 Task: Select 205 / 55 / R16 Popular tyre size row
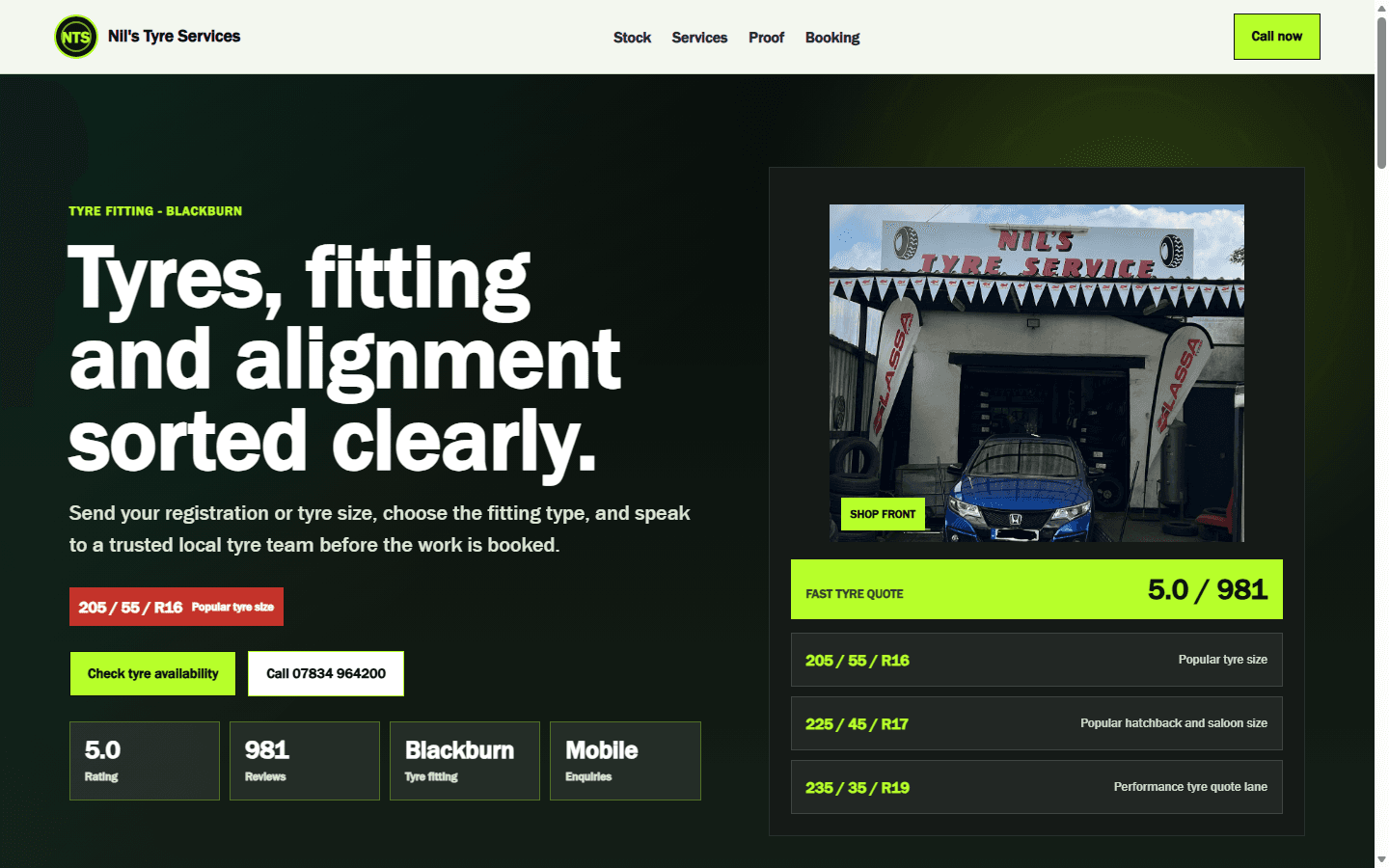1037,660
